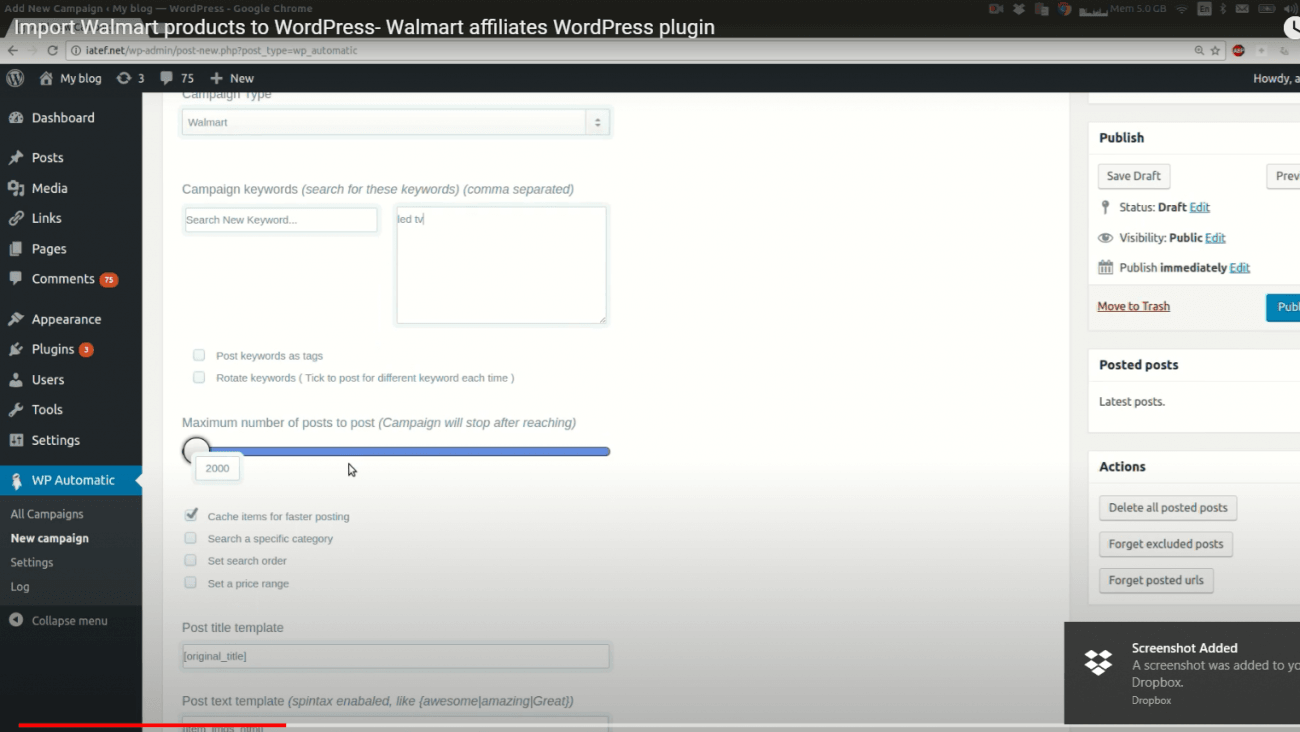The image size is (1300, 732).
Task: Open the Wi-Fi indicator in system tray
Action: pyautogui.click(x=1182, y=9)
